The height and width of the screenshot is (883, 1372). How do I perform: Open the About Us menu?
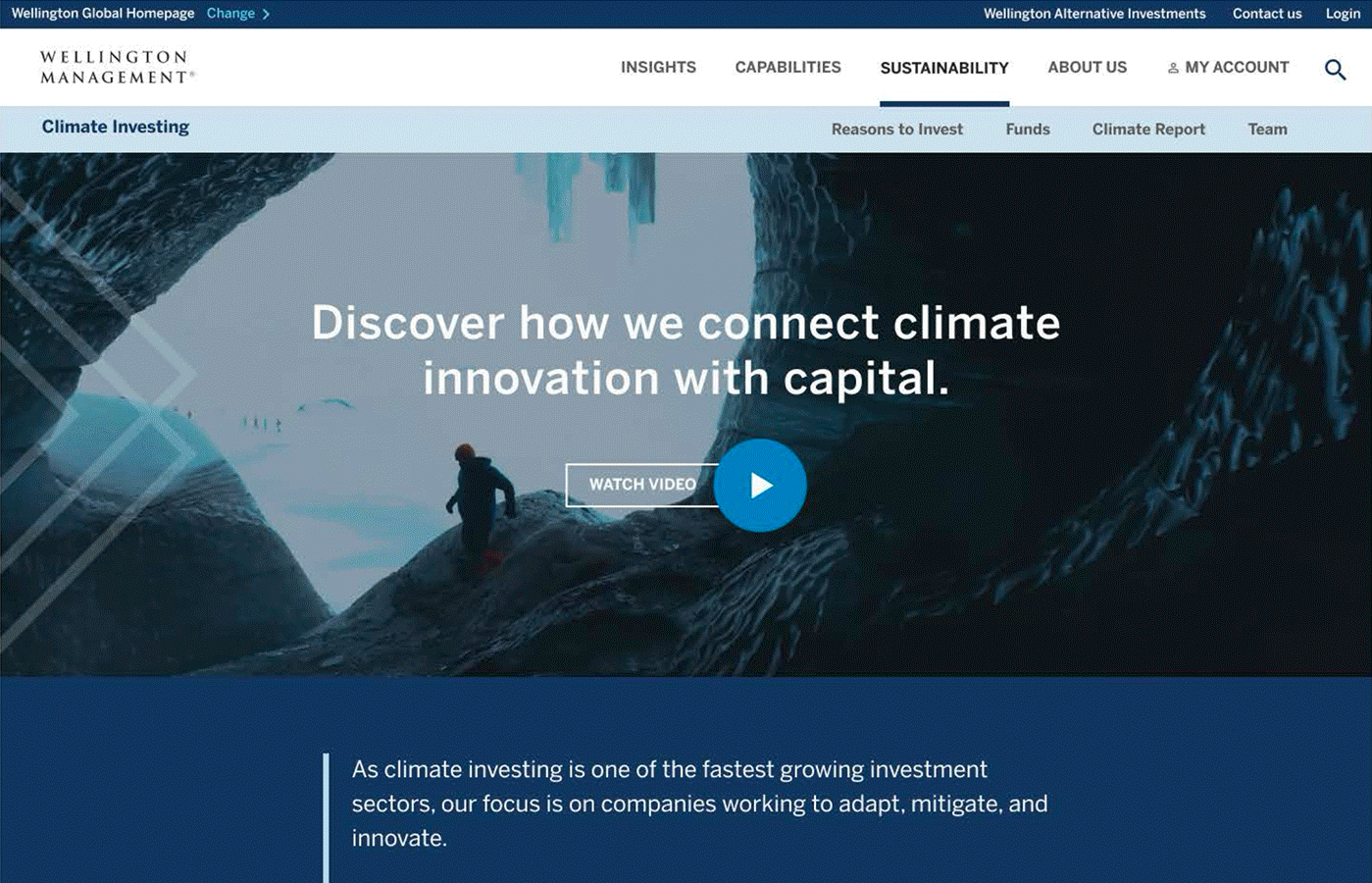[x=1087, y=68]
